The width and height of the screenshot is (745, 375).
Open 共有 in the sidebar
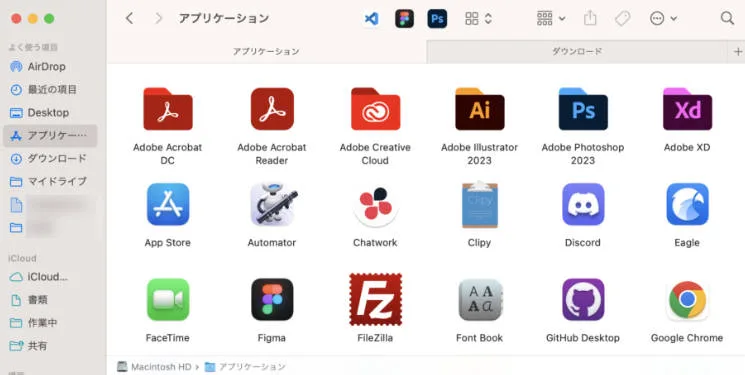point(50,346)
